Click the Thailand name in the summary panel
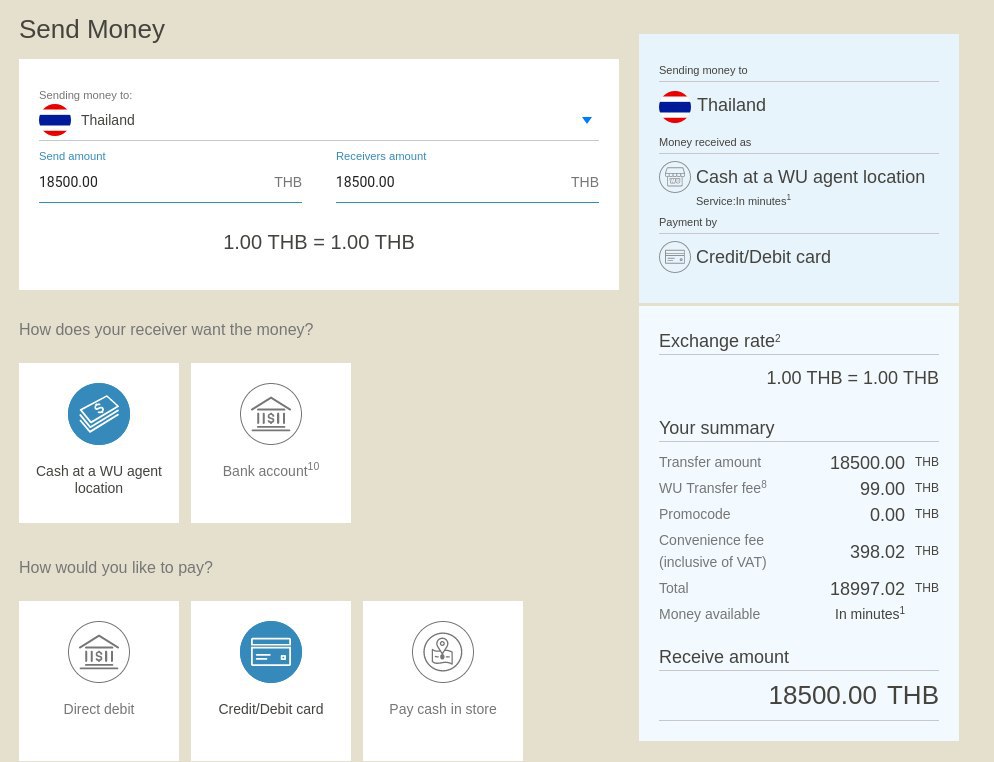The width and height of the screenshot is (994, 762). point(731,105)
